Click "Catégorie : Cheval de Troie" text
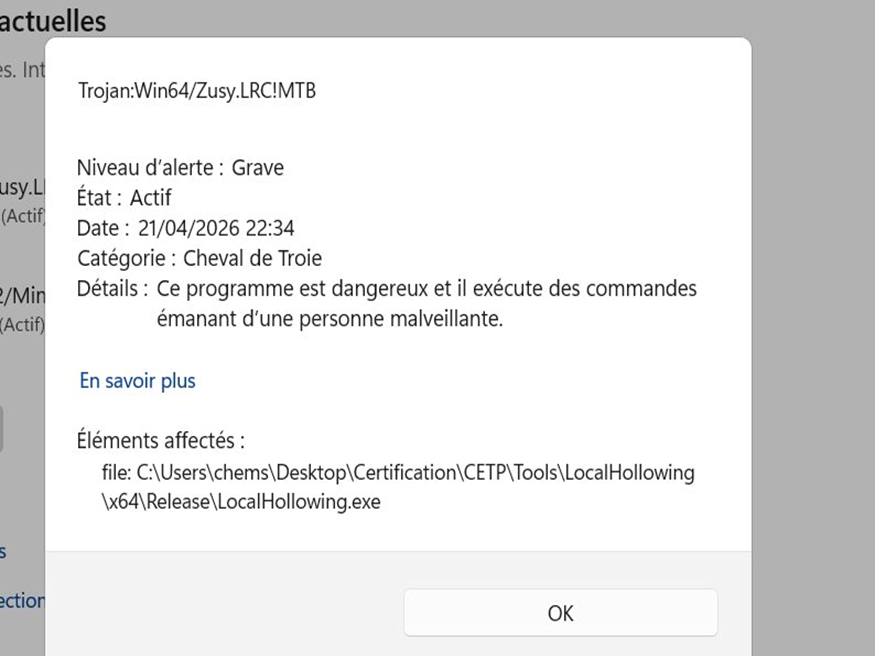 click(x=199, y=258)
